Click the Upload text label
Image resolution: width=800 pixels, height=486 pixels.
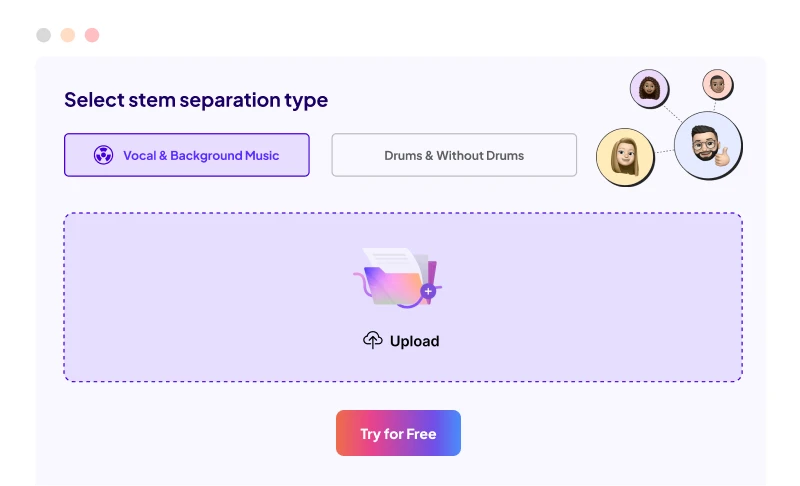(414, 341)
